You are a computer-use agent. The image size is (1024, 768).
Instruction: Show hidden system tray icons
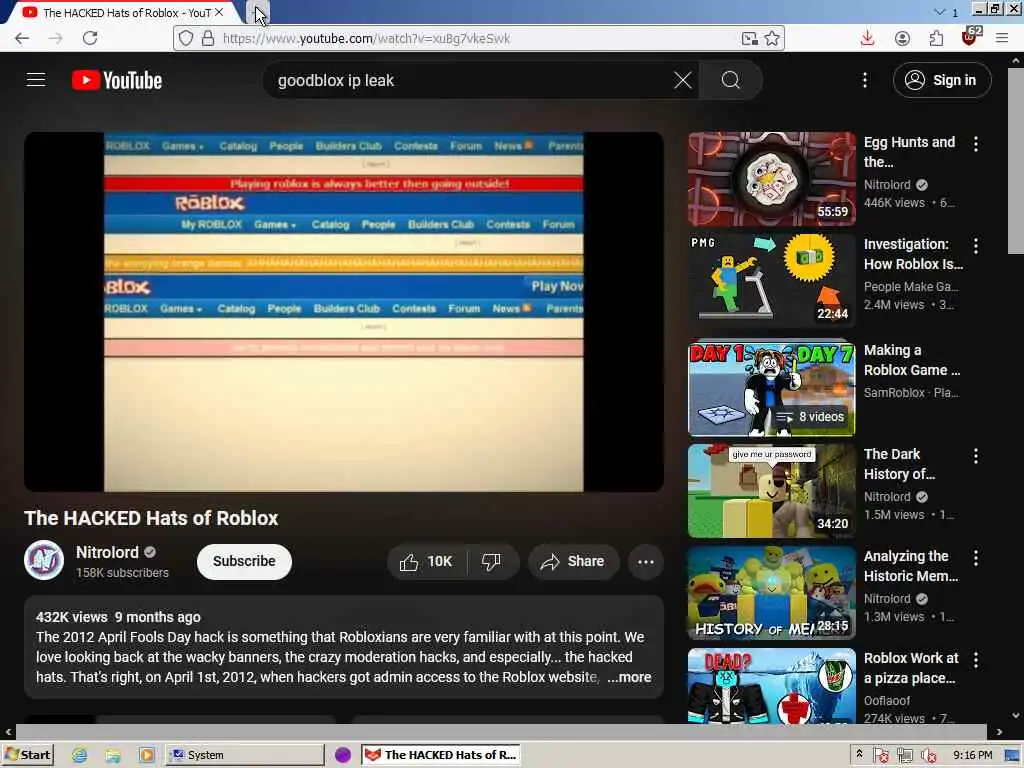pyautogui.click(x=859, y=754)
